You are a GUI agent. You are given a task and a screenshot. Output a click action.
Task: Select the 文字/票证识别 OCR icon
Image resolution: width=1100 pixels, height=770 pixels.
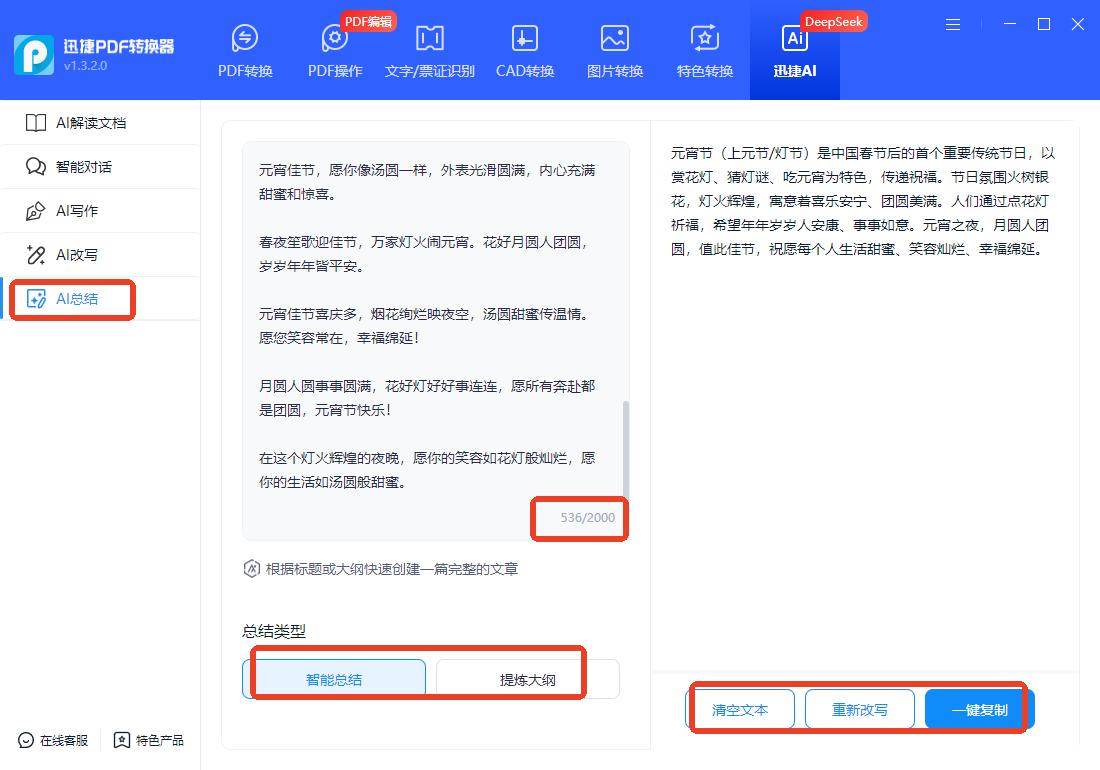(x=430, y=40)
